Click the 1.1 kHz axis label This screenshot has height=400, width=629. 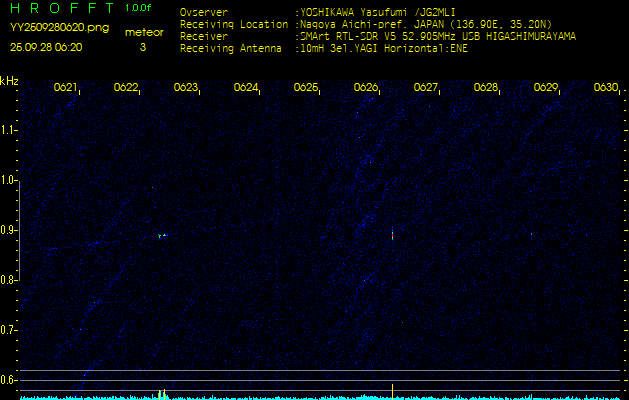(8, 131)
